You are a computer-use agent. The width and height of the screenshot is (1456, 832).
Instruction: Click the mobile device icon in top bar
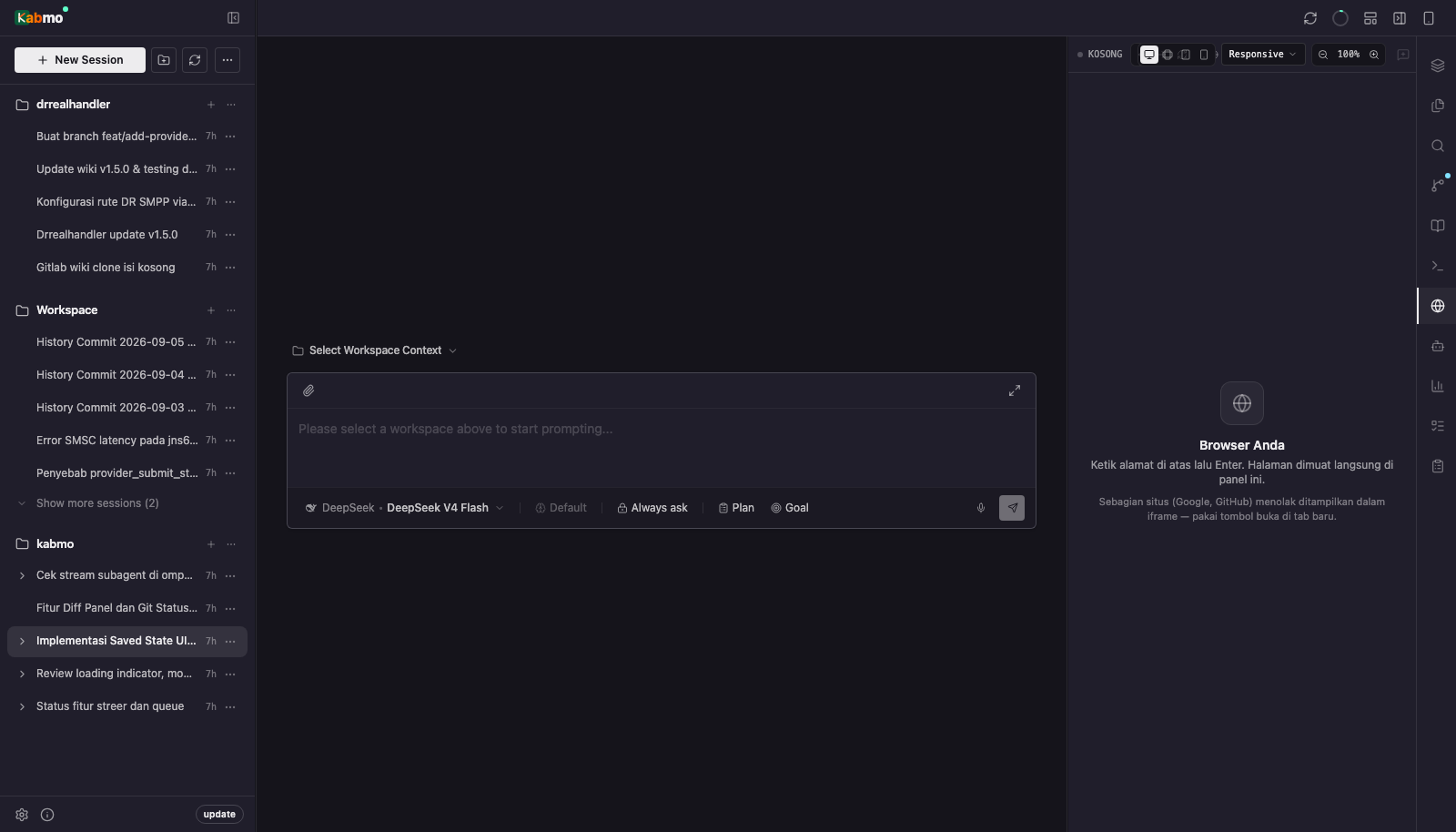click(x=1429, y=18)
